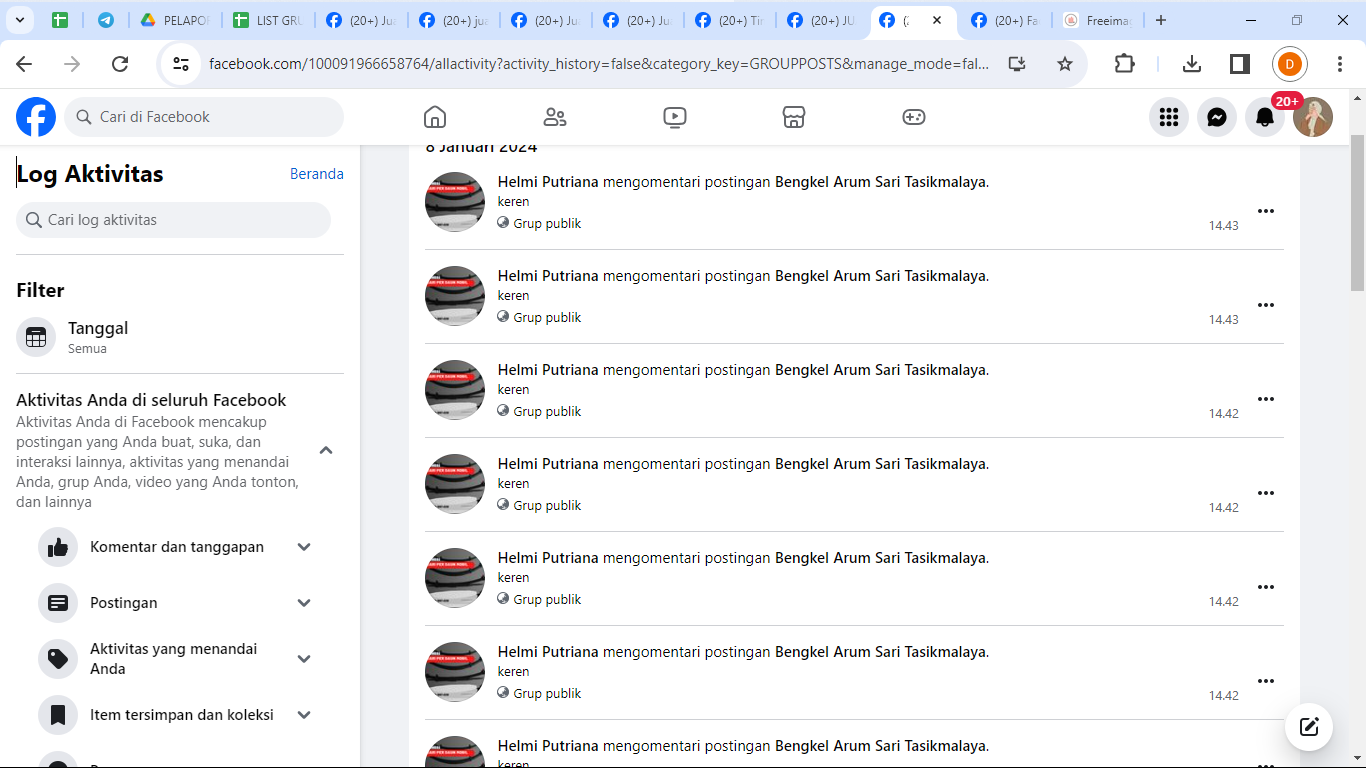Switch to the Telegram browser tab
Image resolution: width=1366 pixels, height=768 pixels.
click(x=106, y=20)
